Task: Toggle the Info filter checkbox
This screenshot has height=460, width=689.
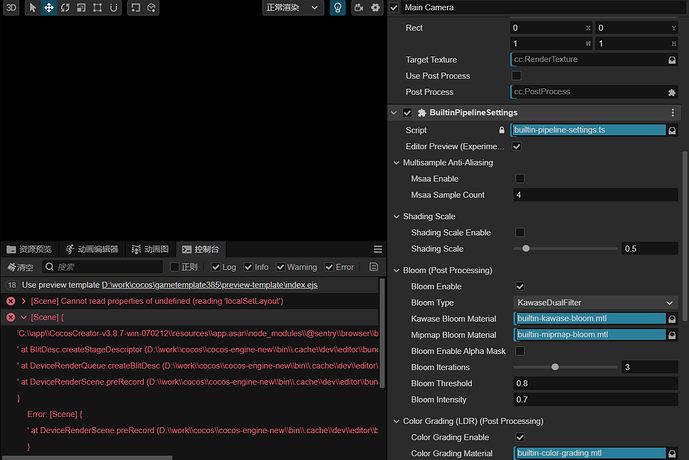Action: 248,267
